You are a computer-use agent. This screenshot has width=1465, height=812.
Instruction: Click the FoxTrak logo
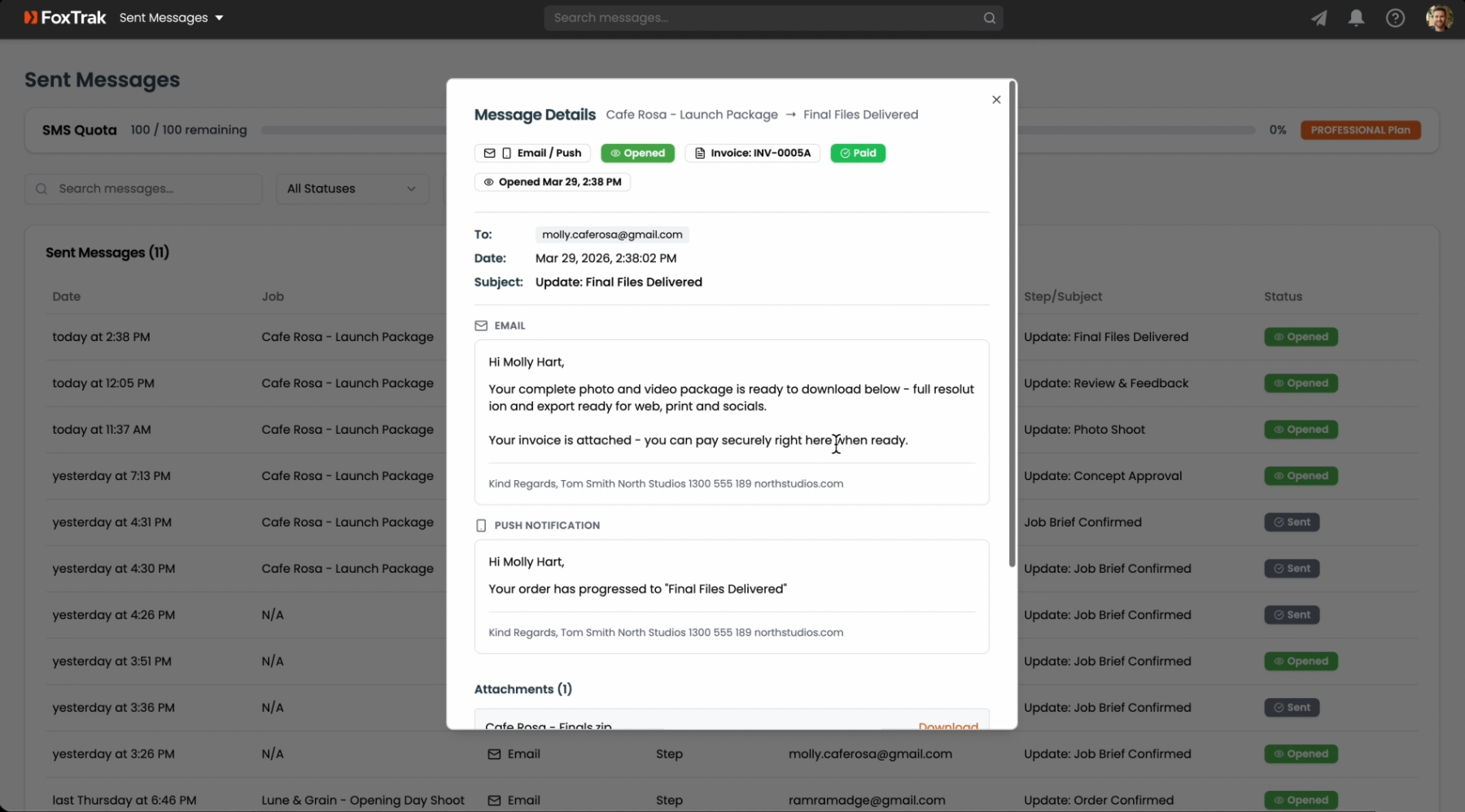click(65, 17)
